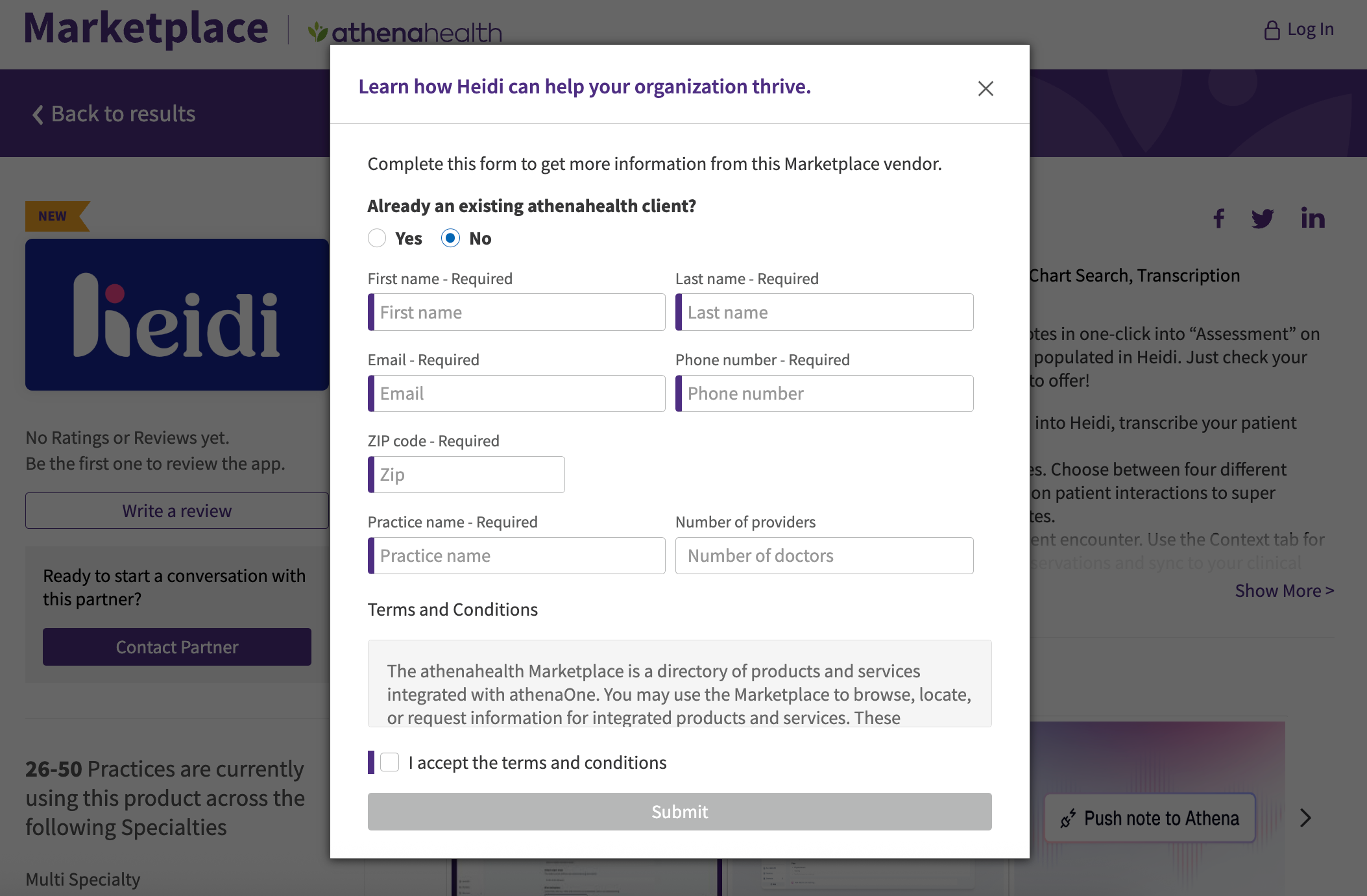Close the Heidi contact form dialog
Screen dimensions: 1367x896
pyautogui.click(x=986, y=89)
